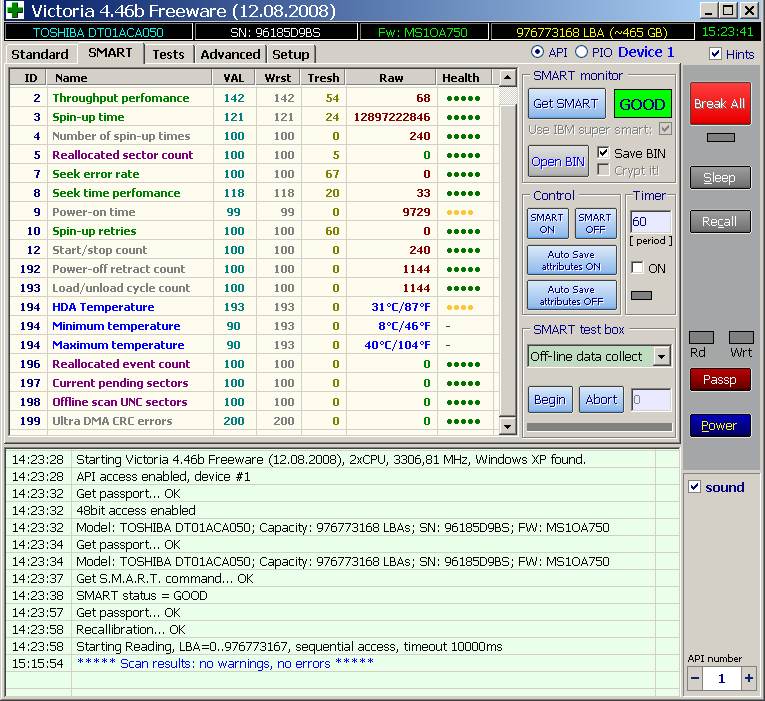Select the Reallocated sector count row
This screenshot has width=765, height=701.
tap(254, 155)
